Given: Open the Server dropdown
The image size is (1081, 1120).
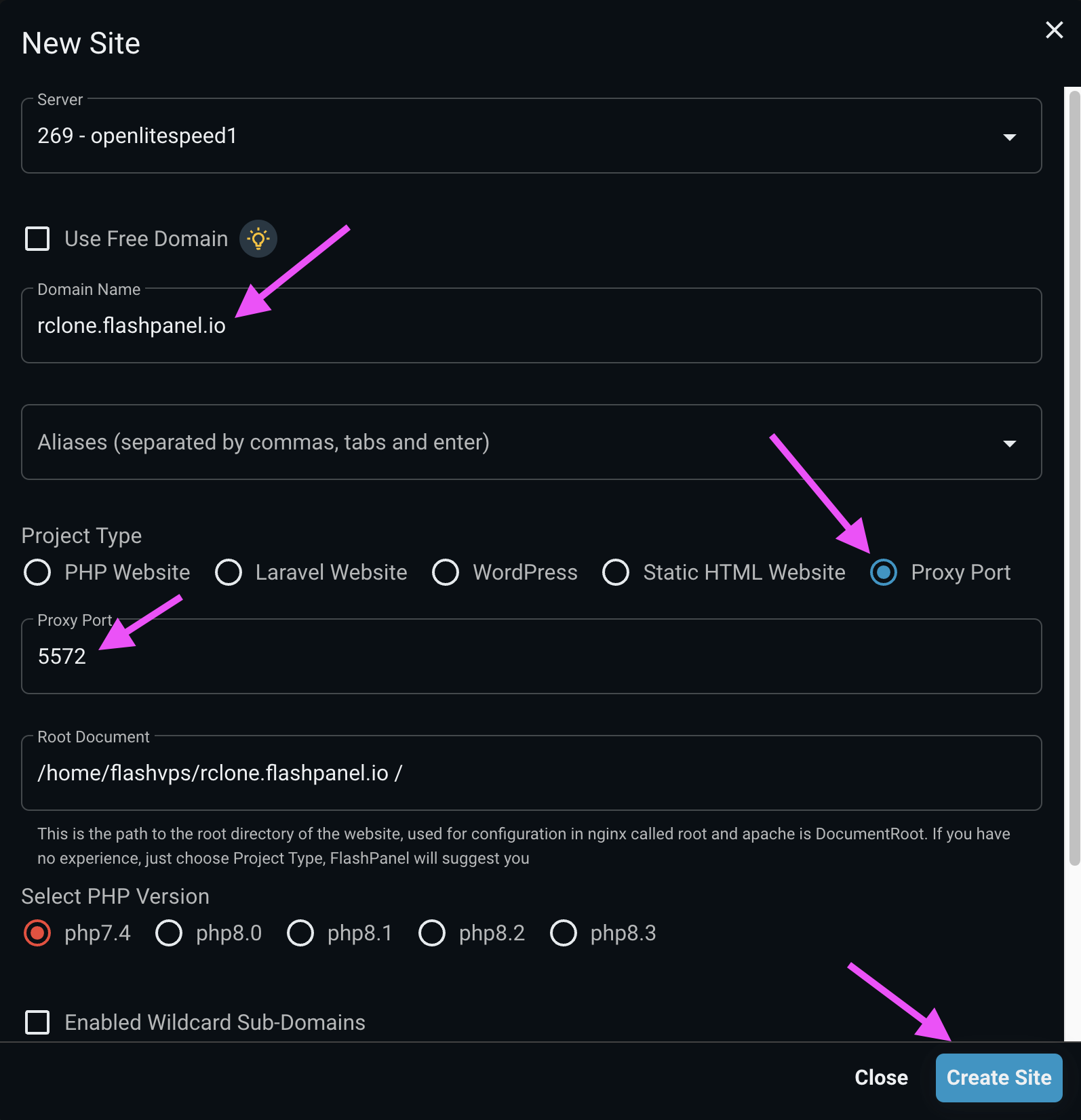Looking at the screenshot, I should (1009, 136).
